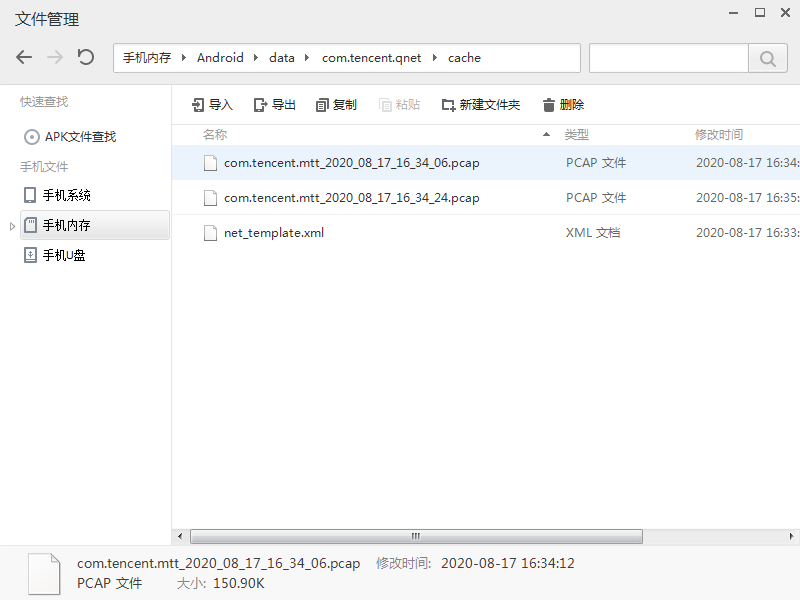The height and width of the screenshot is (600, 800).
Task: Click the horizontal scrollbar thumb
Action: pyautogui.click(x=416, y=536)
